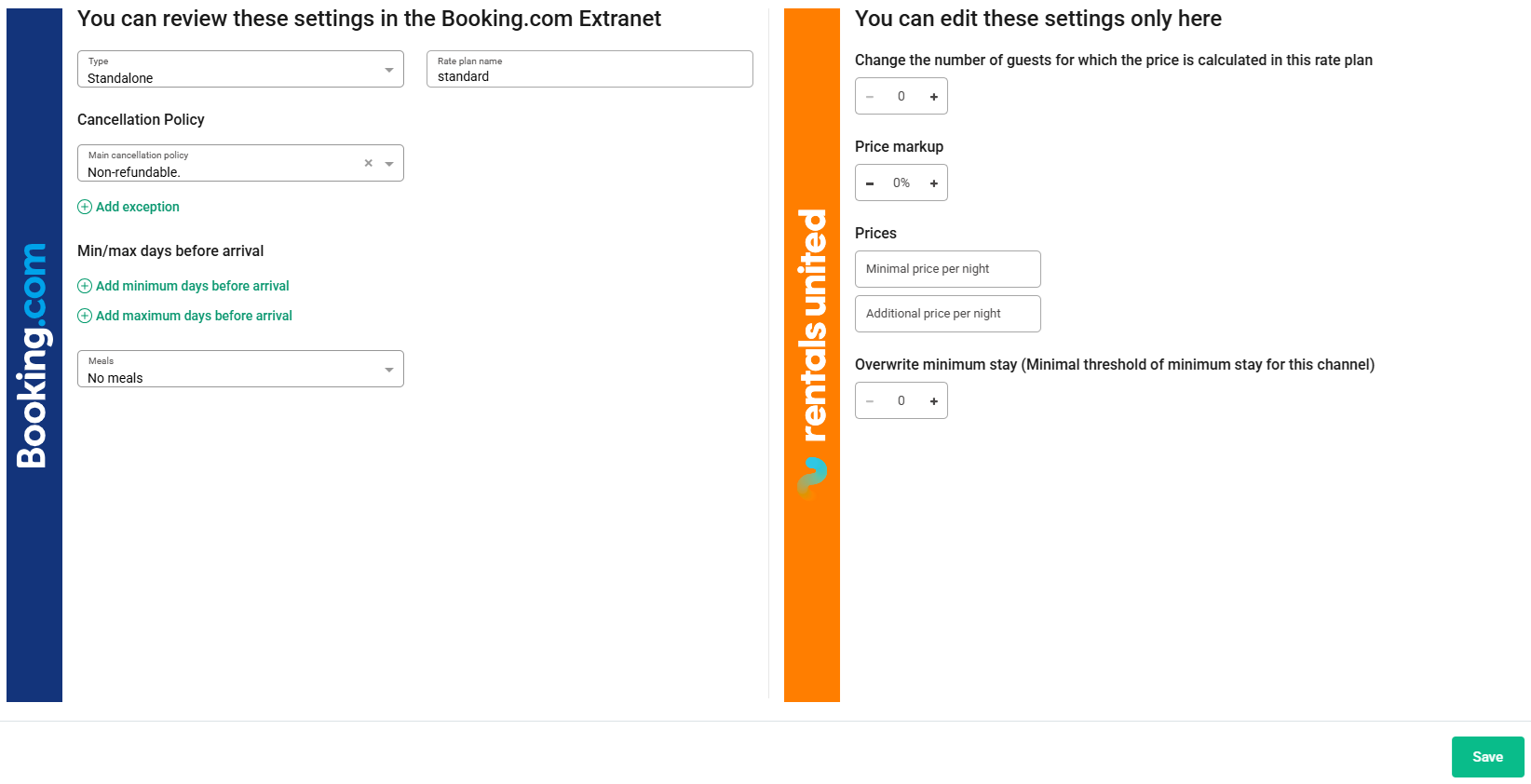Image resolution: width=1531 pixels, height=784 pixels.
Task: Click Add maximum days before arrival link
Action: (194, 316)
